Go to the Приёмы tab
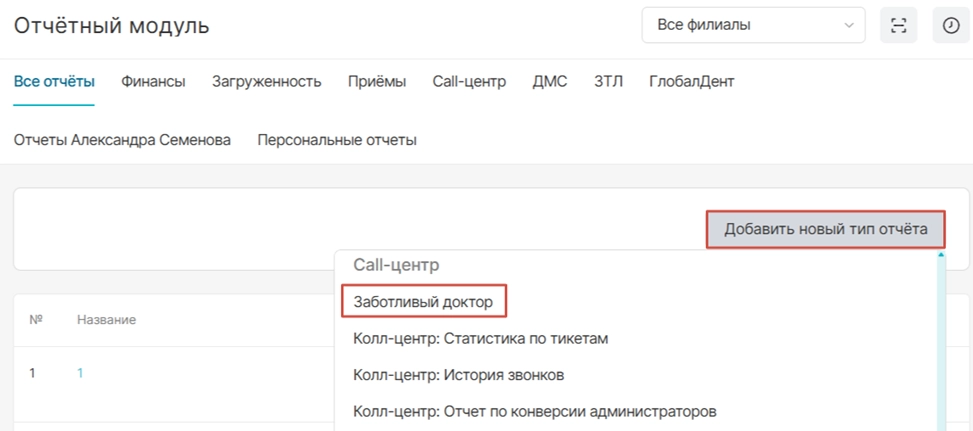 tap(377, 82)
